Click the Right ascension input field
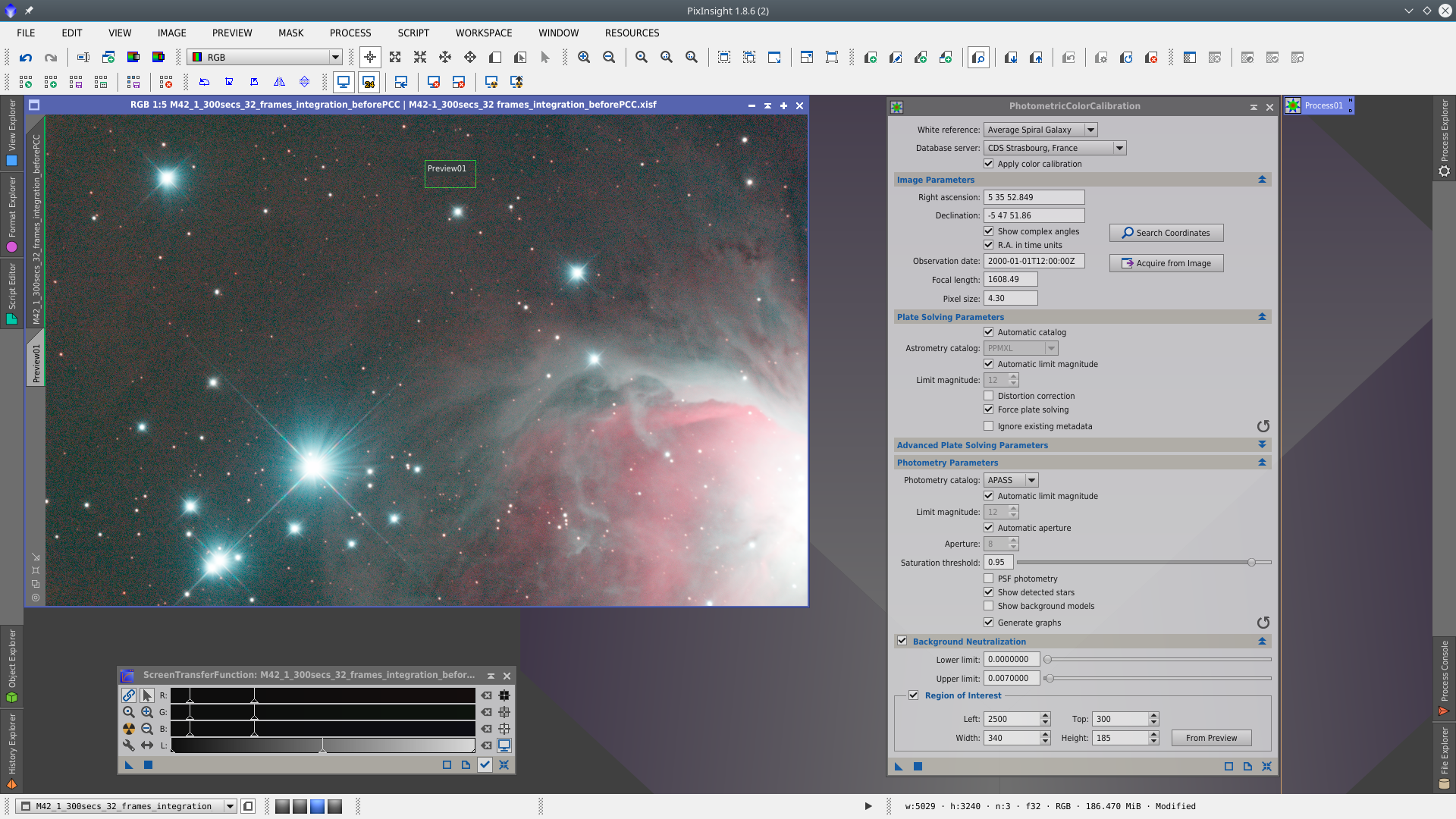 click(x=1034, y=196)
